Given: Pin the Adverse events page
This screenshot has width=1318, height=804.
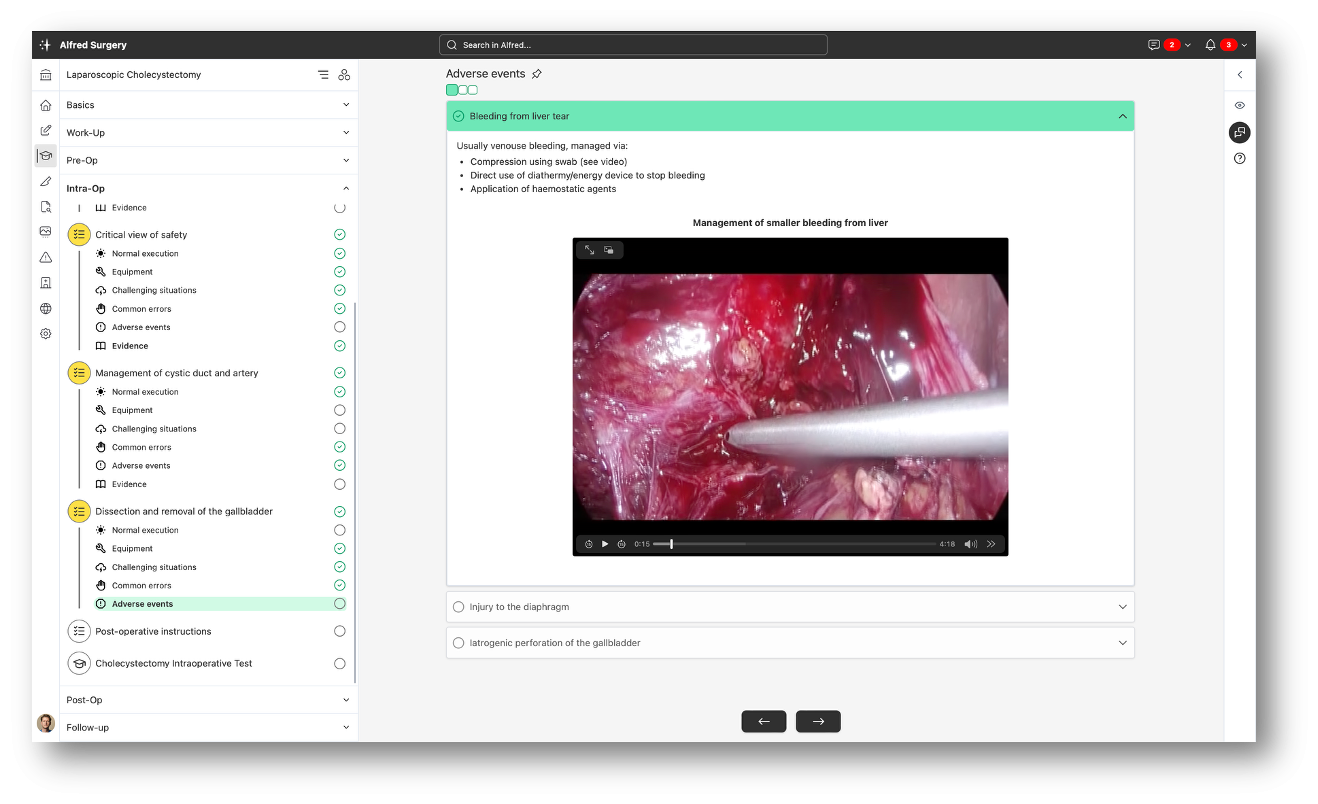Looking at the screenshot, I should [x=537, y=74].
